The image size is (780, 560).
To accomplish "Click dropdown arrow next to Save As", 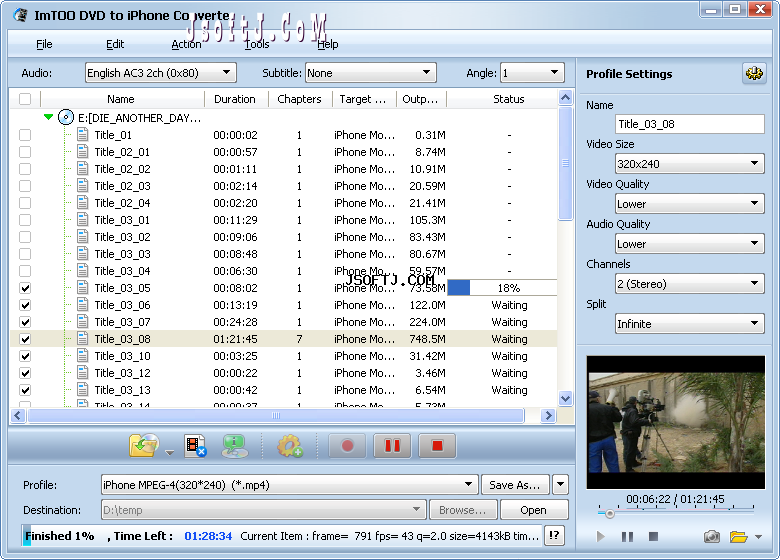I will [560, 484].
